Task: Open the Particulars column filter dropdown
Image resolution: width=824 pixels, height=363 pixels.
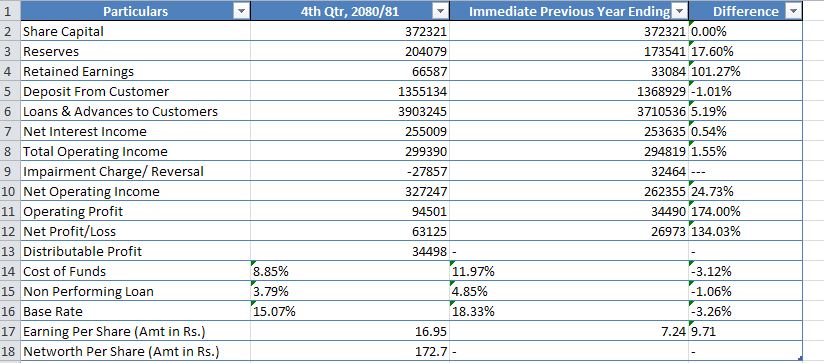Action: (x=241, y=12)
